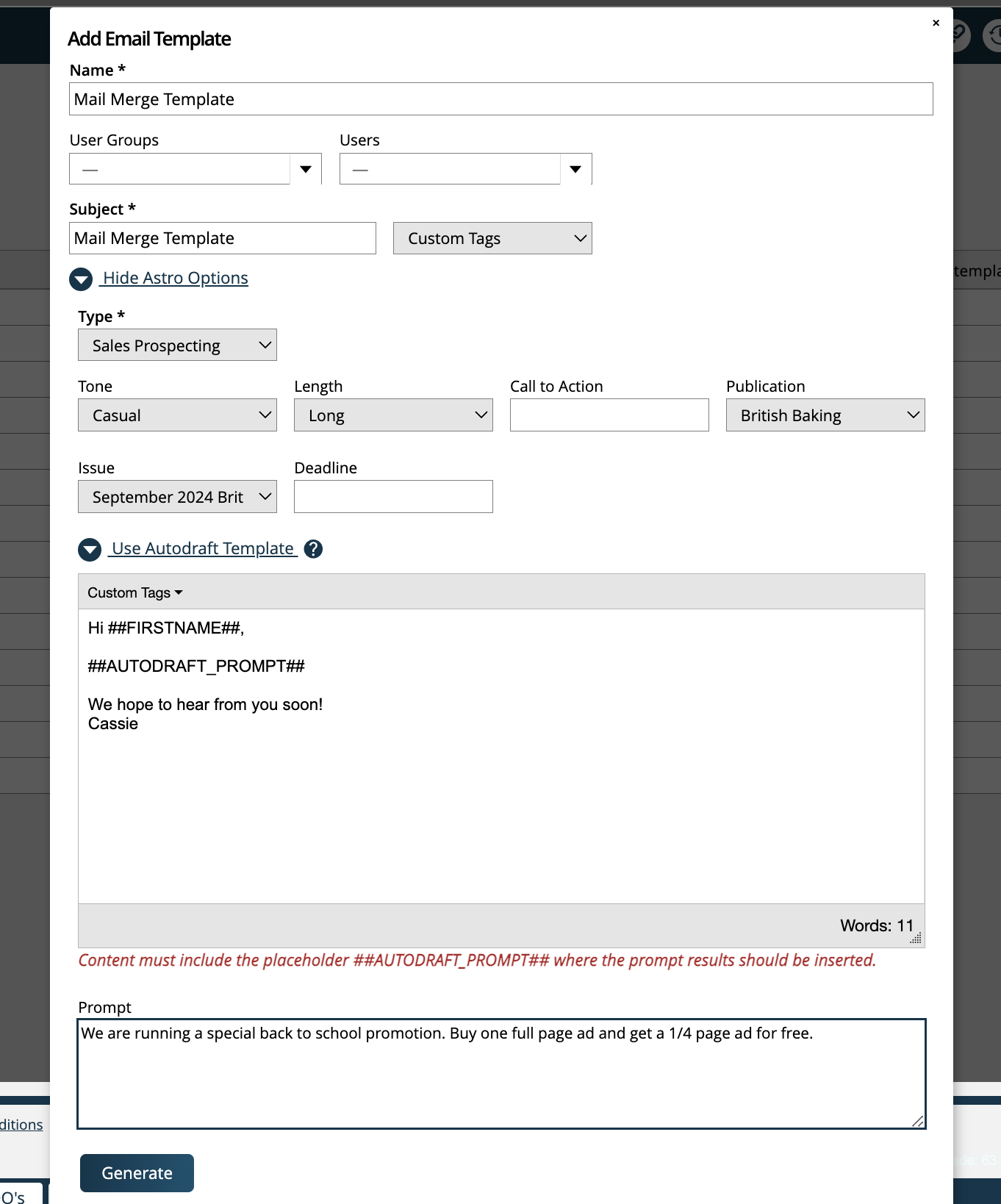Image resolution: width=1001 pixels, height=1204 pixels.
Task: Click the Generate button
Action: pos(137,1173)
